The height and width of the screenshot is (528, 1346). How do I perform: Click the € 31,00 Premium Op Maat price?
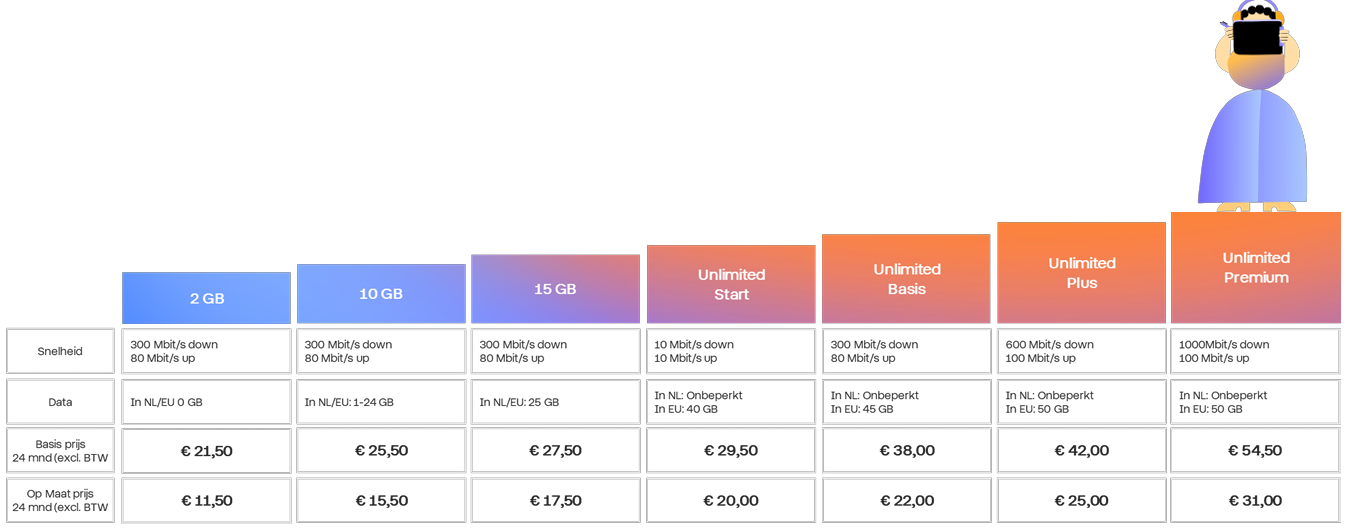(x=1255, y=501)
